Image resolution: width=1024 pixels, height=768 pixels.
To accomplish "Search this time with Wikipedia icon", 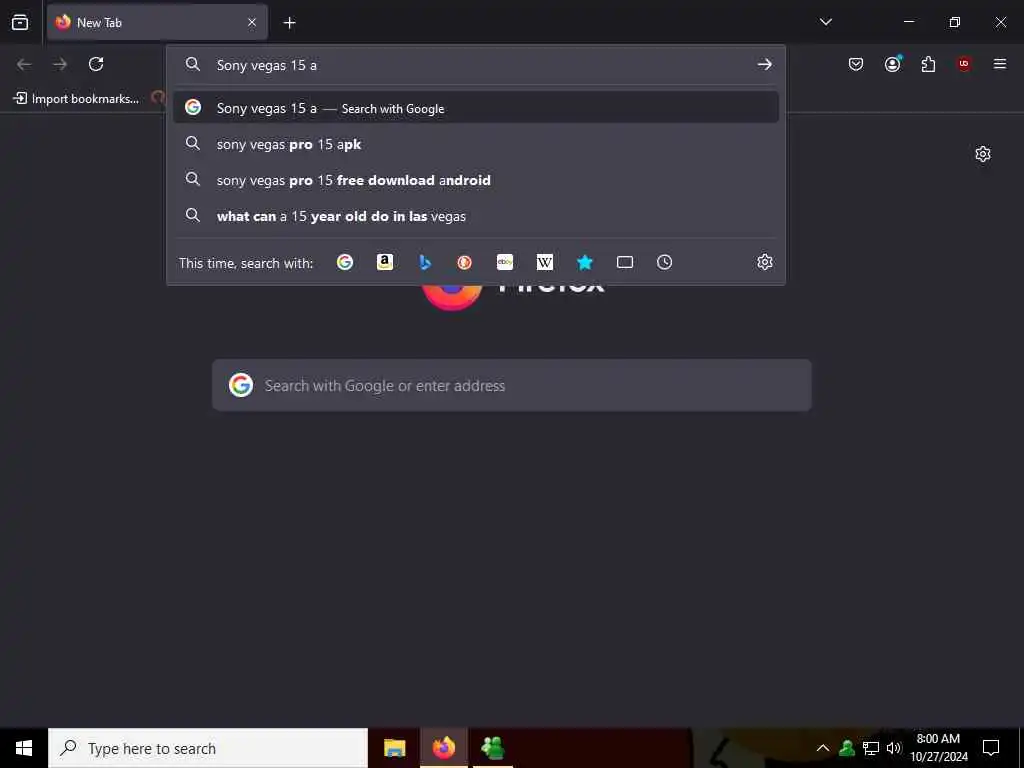I will (x=545, y=263).
